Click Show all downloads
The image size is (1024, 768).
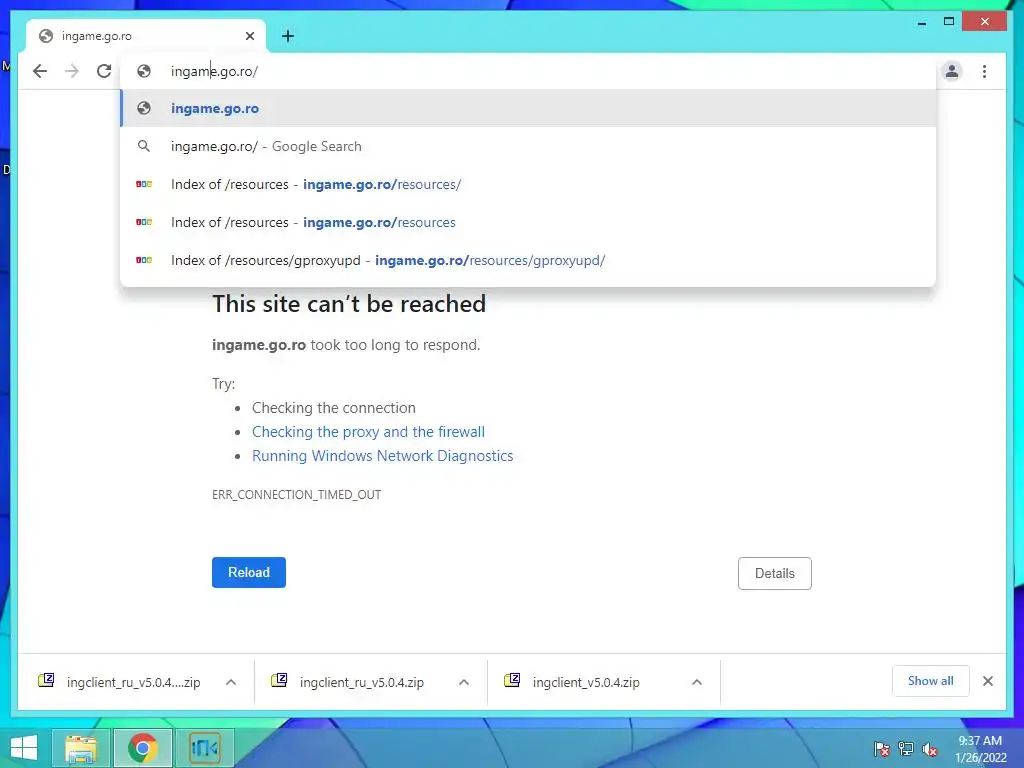(x=931, y=681)
